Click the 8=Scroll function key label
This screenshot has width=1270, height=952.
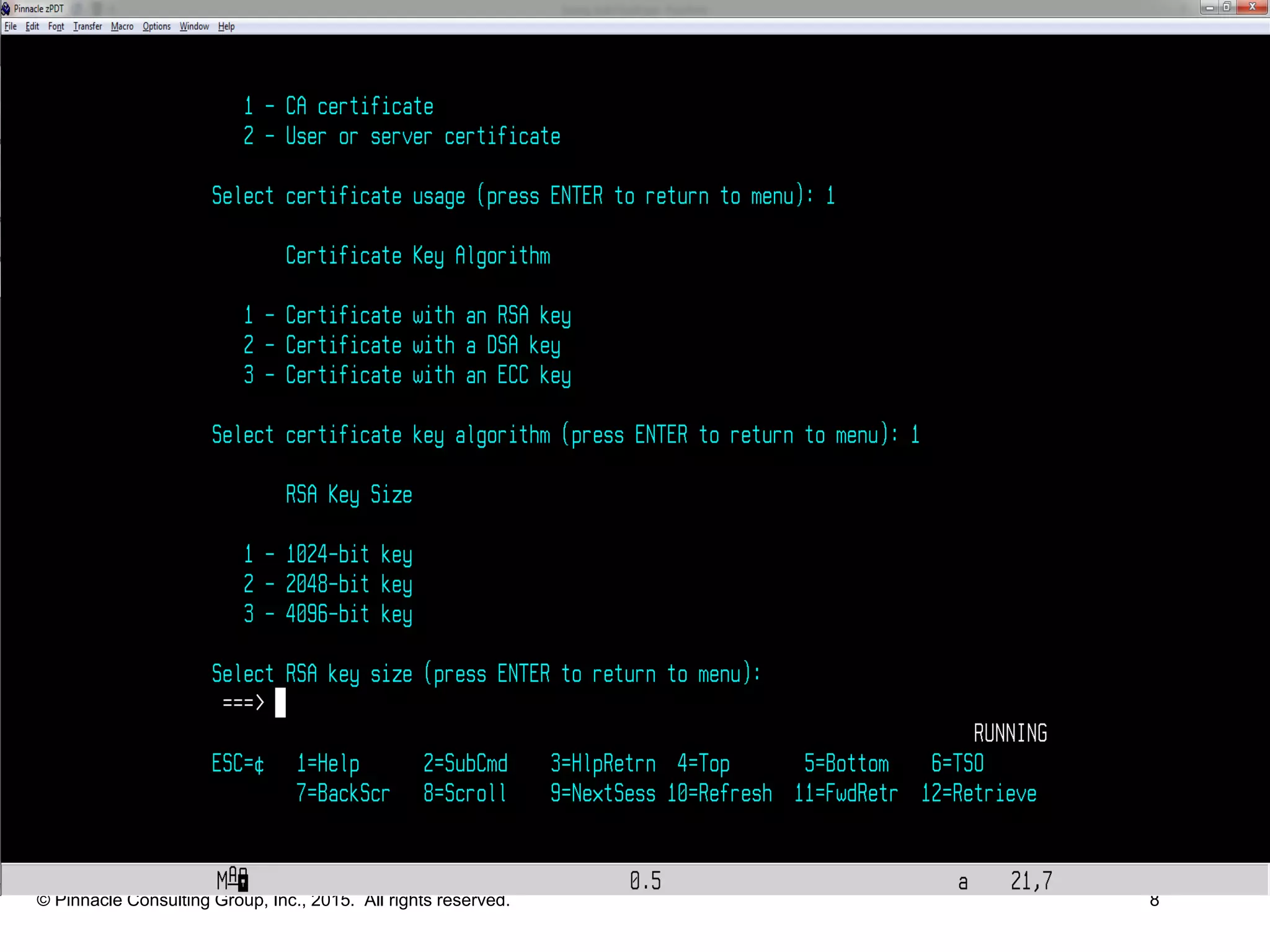click(x=465, y=793)
